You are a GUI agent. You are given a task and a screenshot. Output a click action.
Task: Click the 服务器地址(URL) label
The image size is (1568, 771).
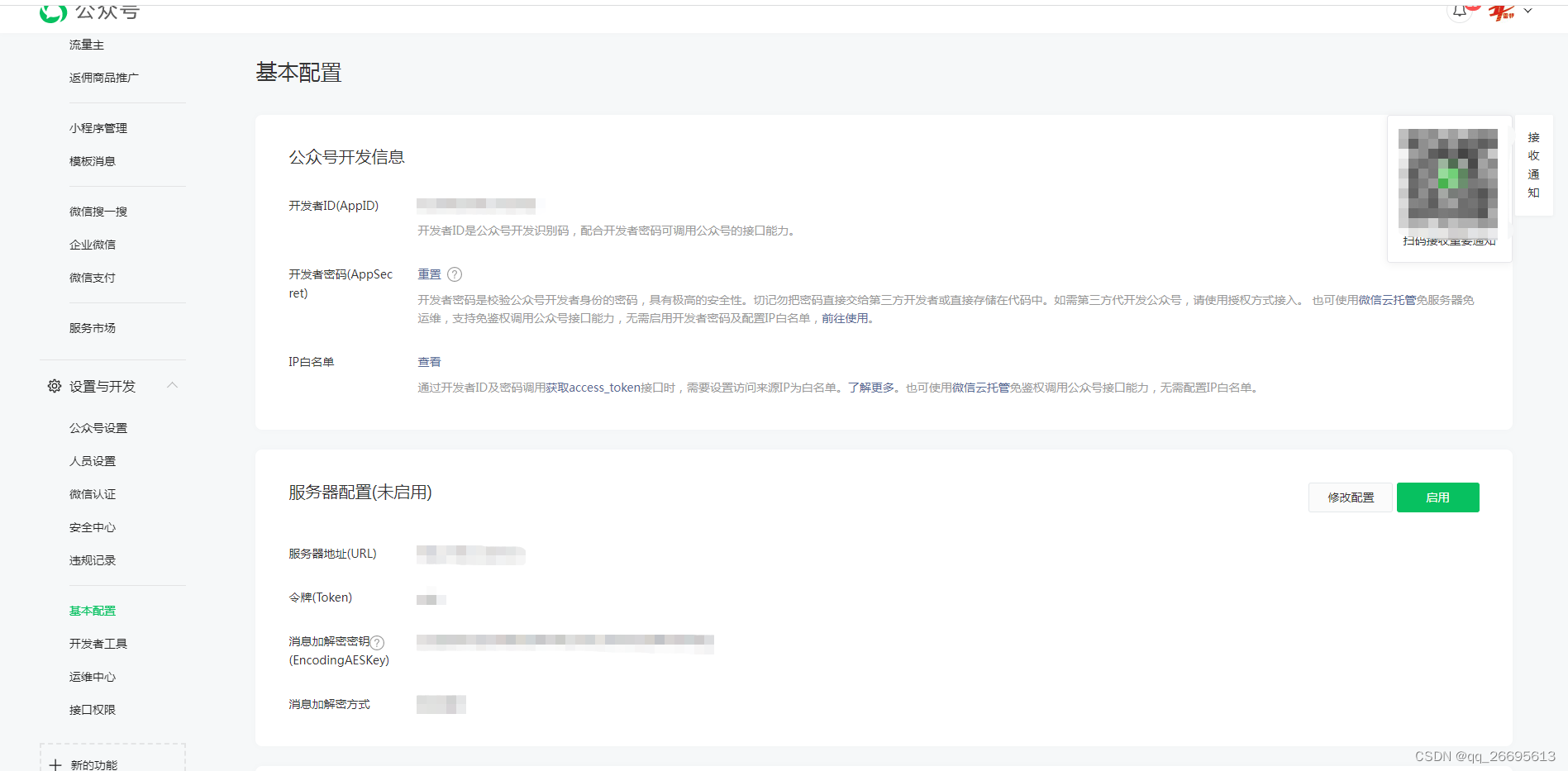coord(332,554)
